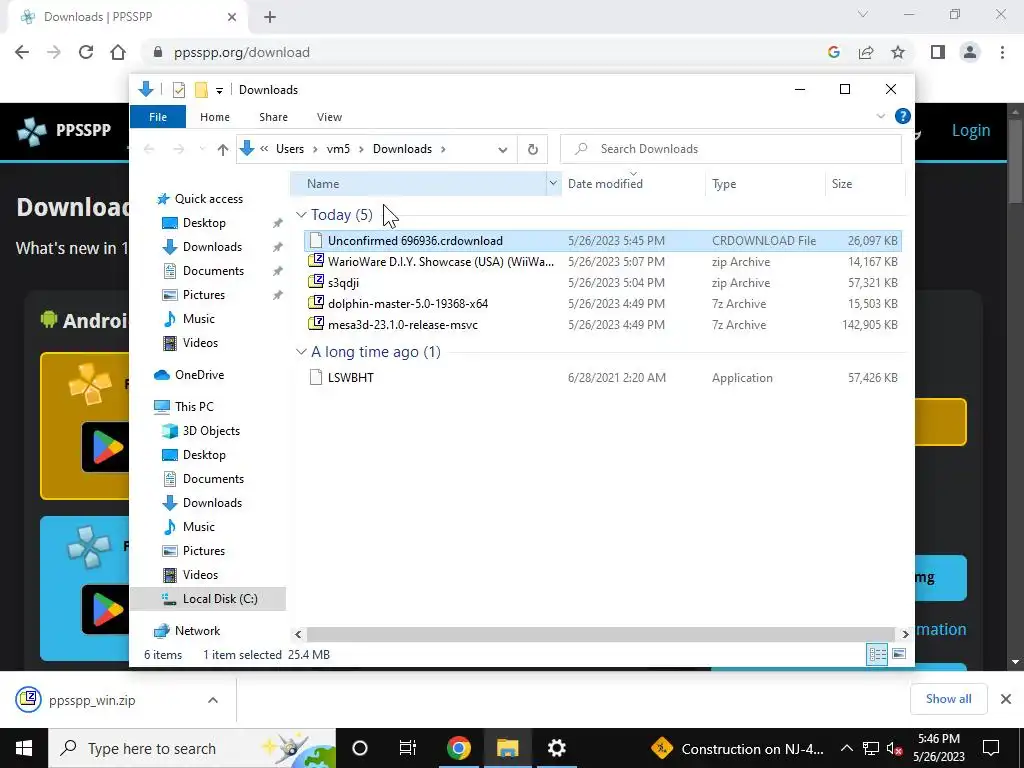Open Chrome side panel icon
Viewport: 1024px width, 768px height.
point(938,52)
